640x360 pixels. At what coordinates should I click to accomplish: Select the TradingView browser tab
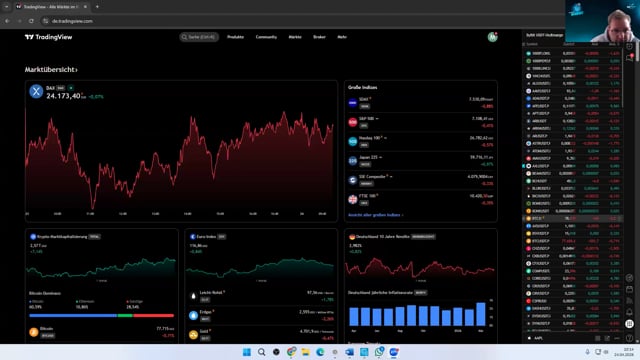tap(52, 7)
